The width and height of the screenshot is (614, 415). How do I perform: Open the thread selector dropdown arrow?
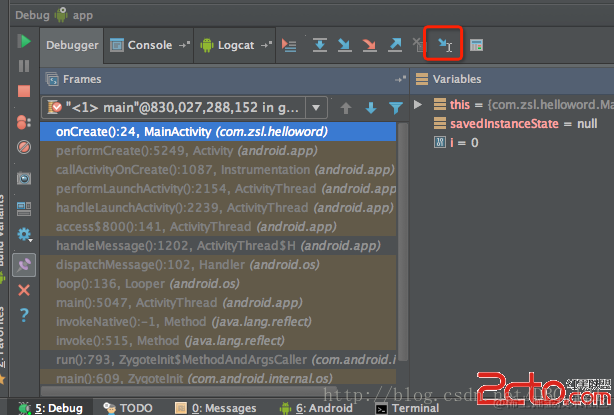pos(316,107)
